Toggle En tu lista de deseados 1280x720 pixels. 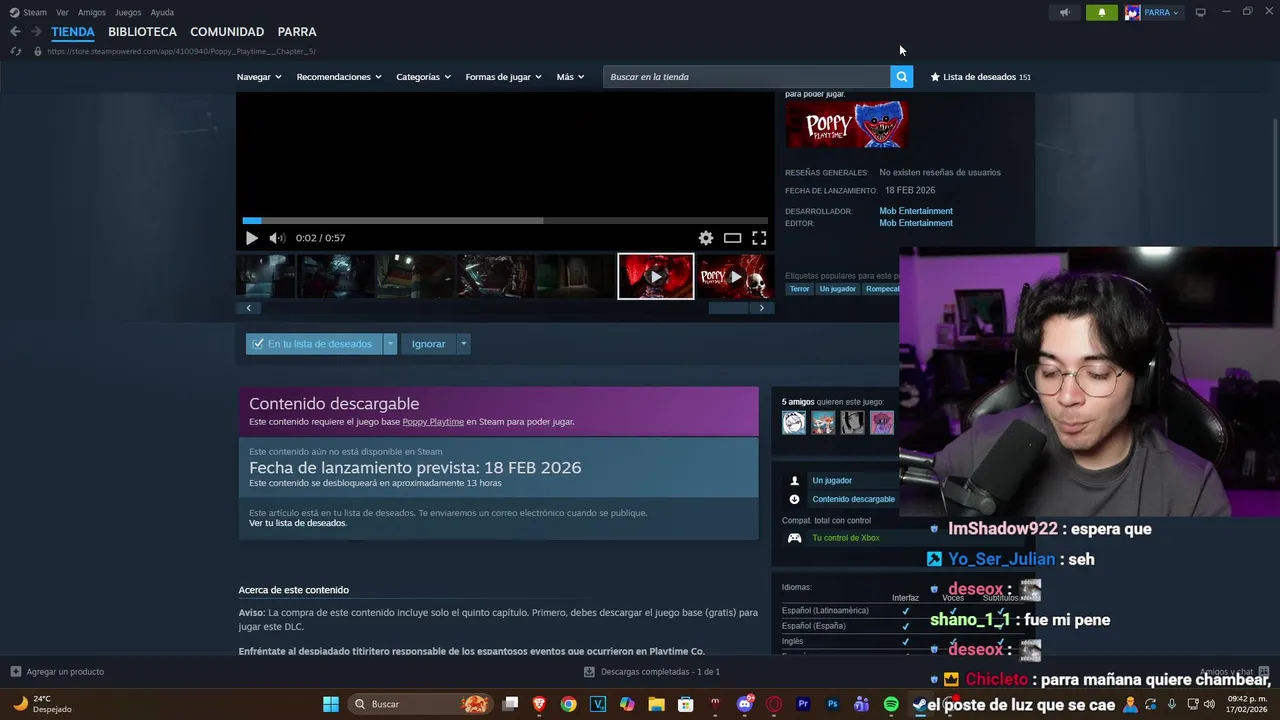[x=314, y=344]
